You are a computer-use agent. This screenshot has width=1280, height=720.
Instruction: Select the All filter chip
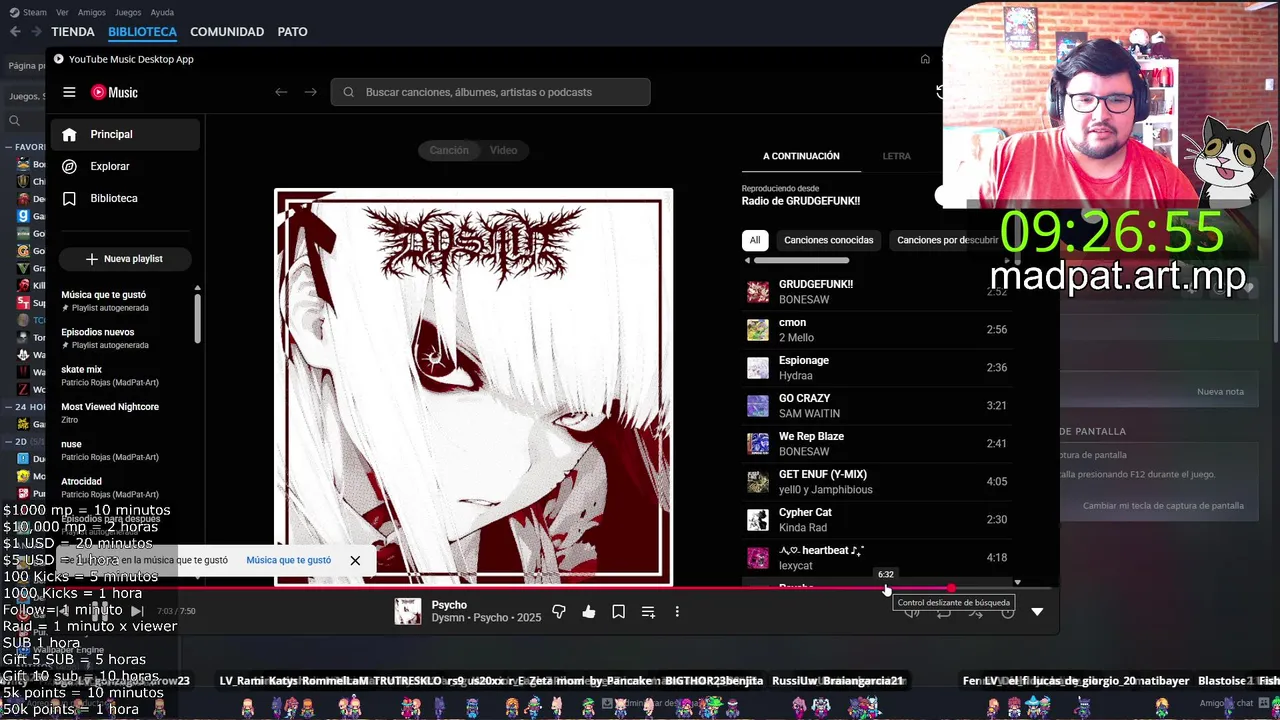click(x=755, y=240)
